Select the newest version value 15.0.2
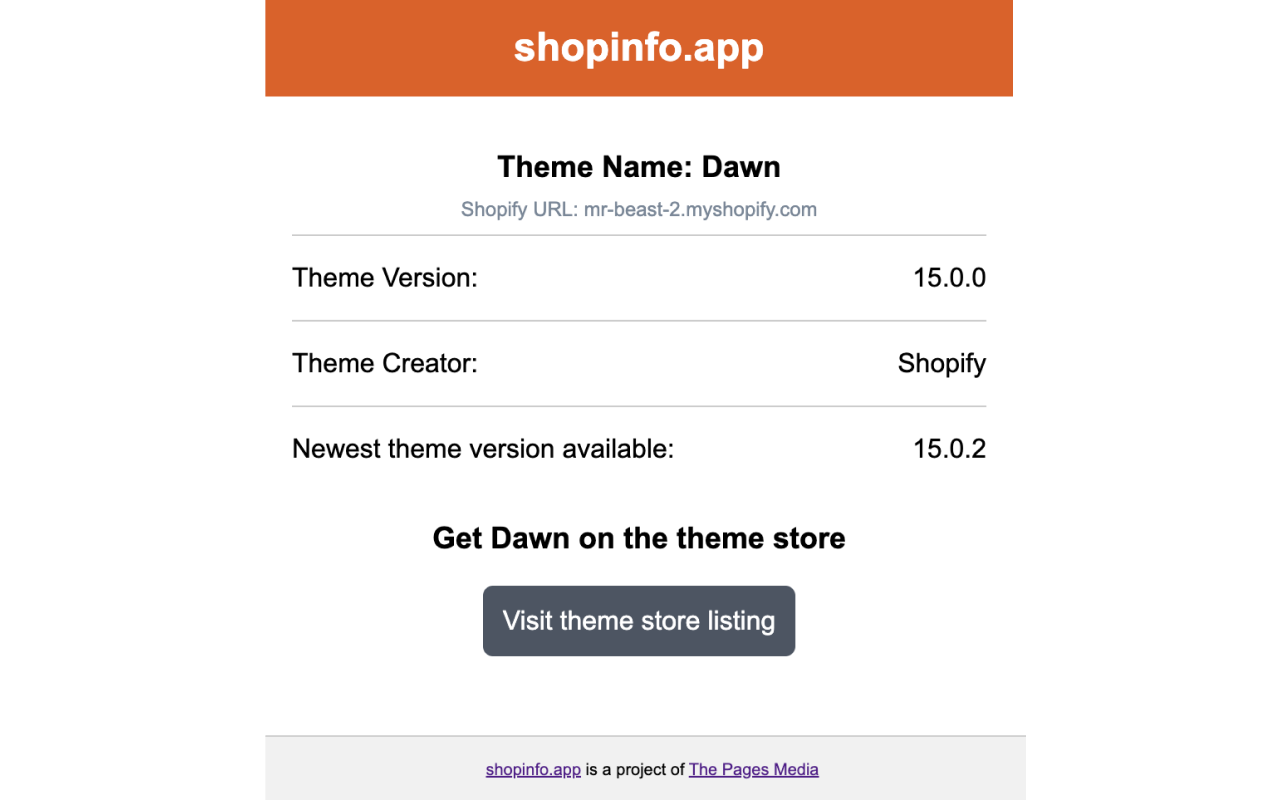The width and height of the screenshot is (1280, 800). tap(949, 448)
